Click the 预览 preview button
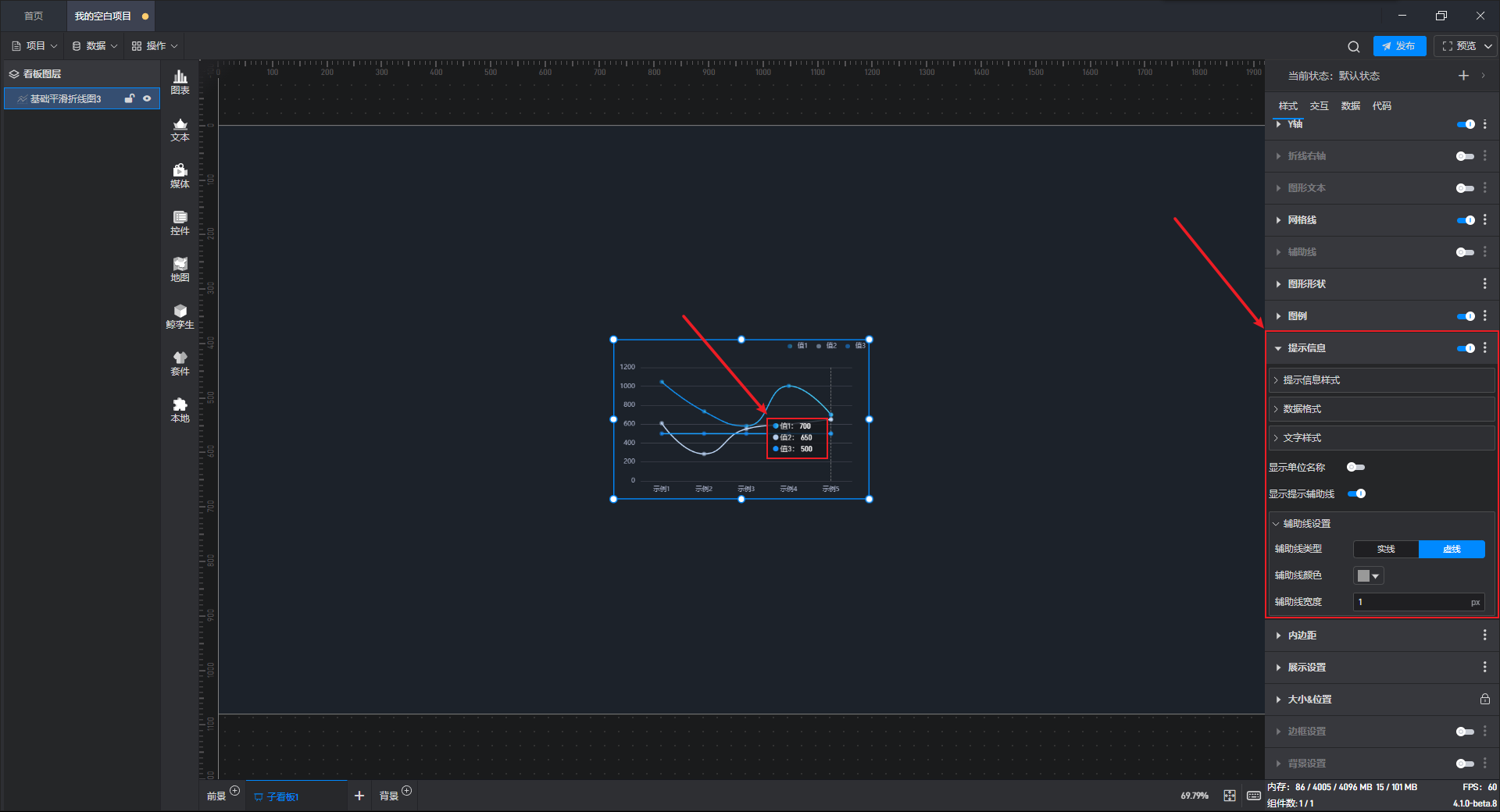Image resolution: width=1500 pixels, height=812 pixels. point(1459,46)
